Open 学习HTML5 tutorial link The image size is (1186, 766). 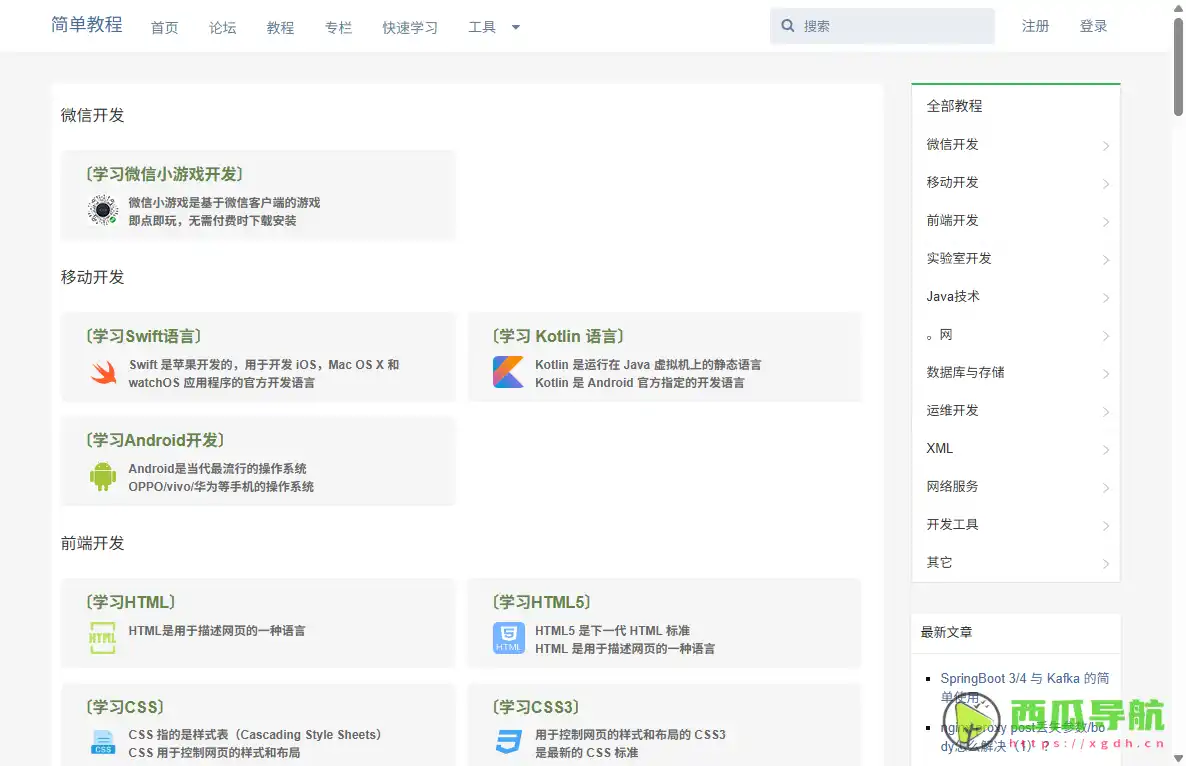pos(542,602)
